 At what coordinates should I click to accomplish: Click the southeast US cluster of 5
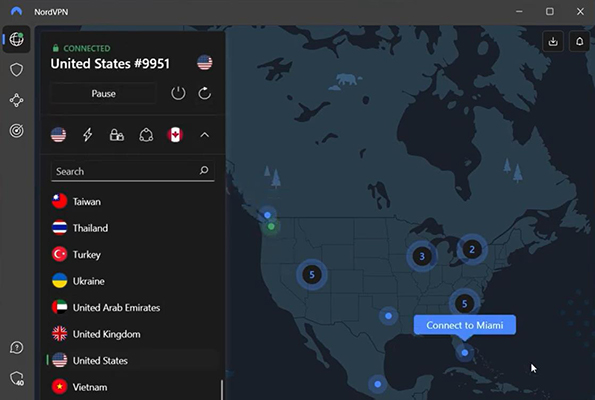pos(464,304)
